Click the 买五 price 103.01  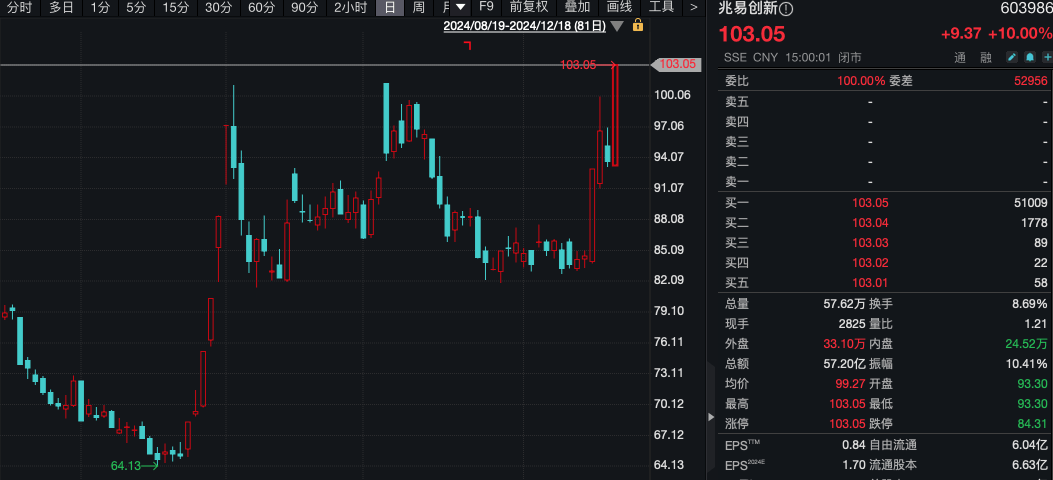click(x=870, y=283)
